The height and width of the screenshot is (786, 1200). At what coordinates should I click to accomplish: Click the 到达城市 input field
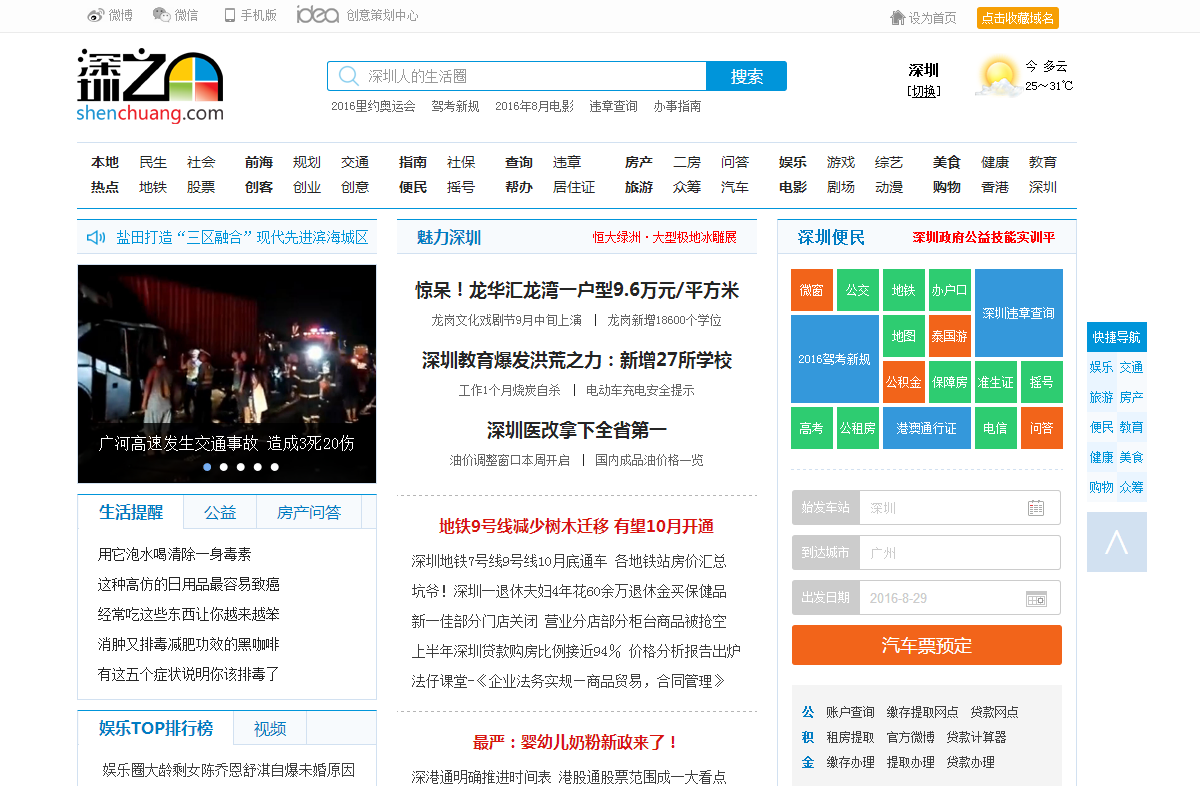click(960, 553)
